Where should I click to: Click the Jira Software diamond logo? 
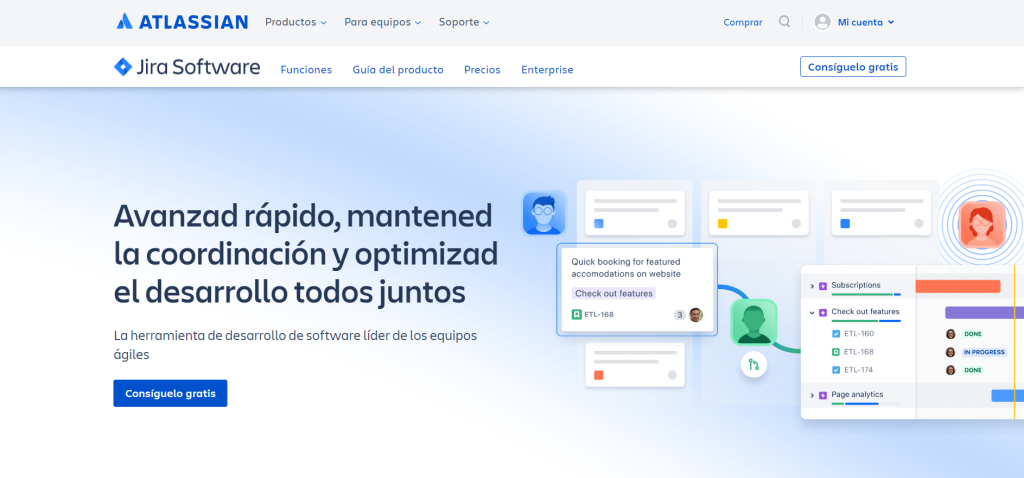coord(123,67)
